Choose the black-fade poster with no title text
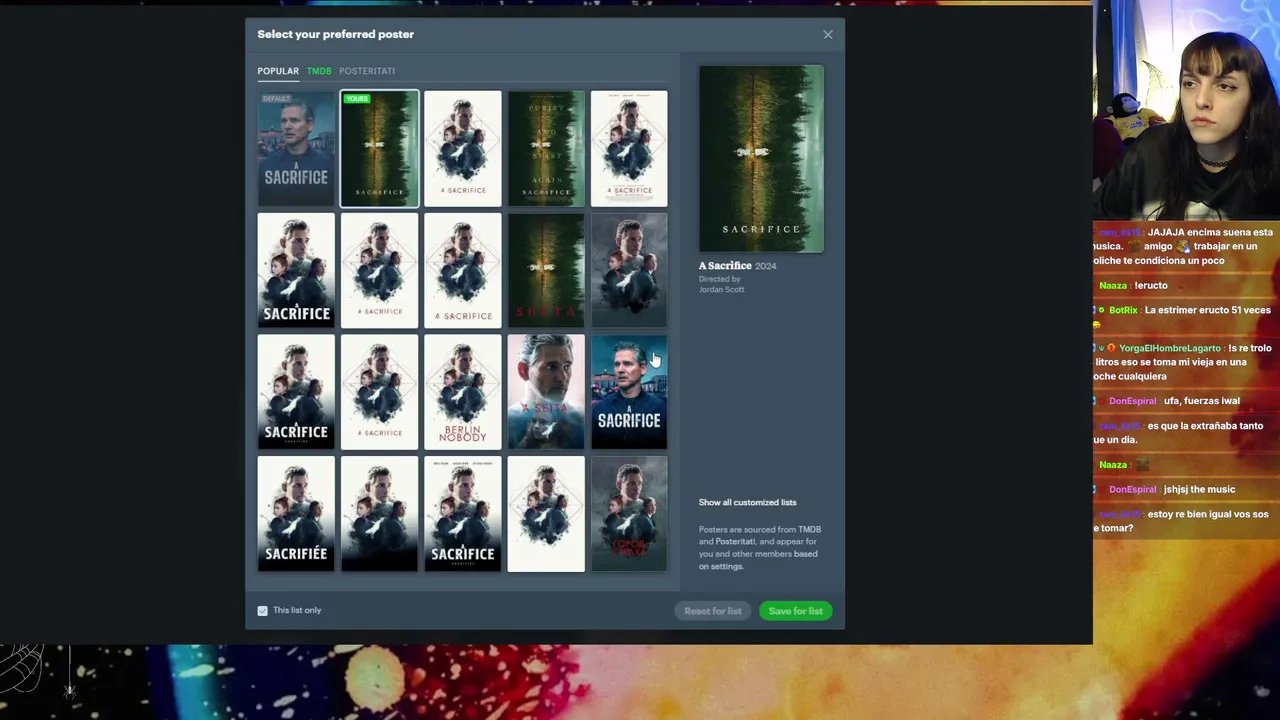This screenshot has height=720, width=1280. tap(379, 514)
